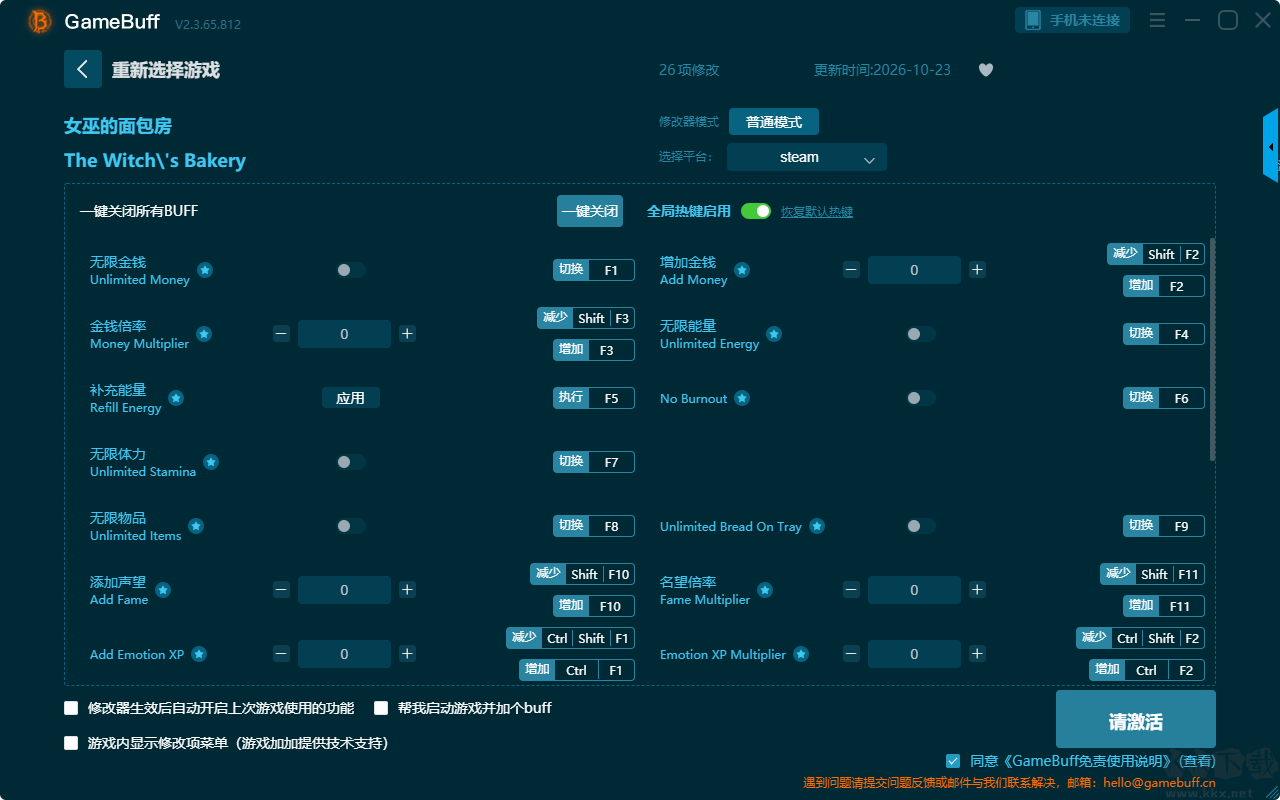Click the 手机未连接 phone connection button
Screen dimensions: 1280x800
point(1073,20)
